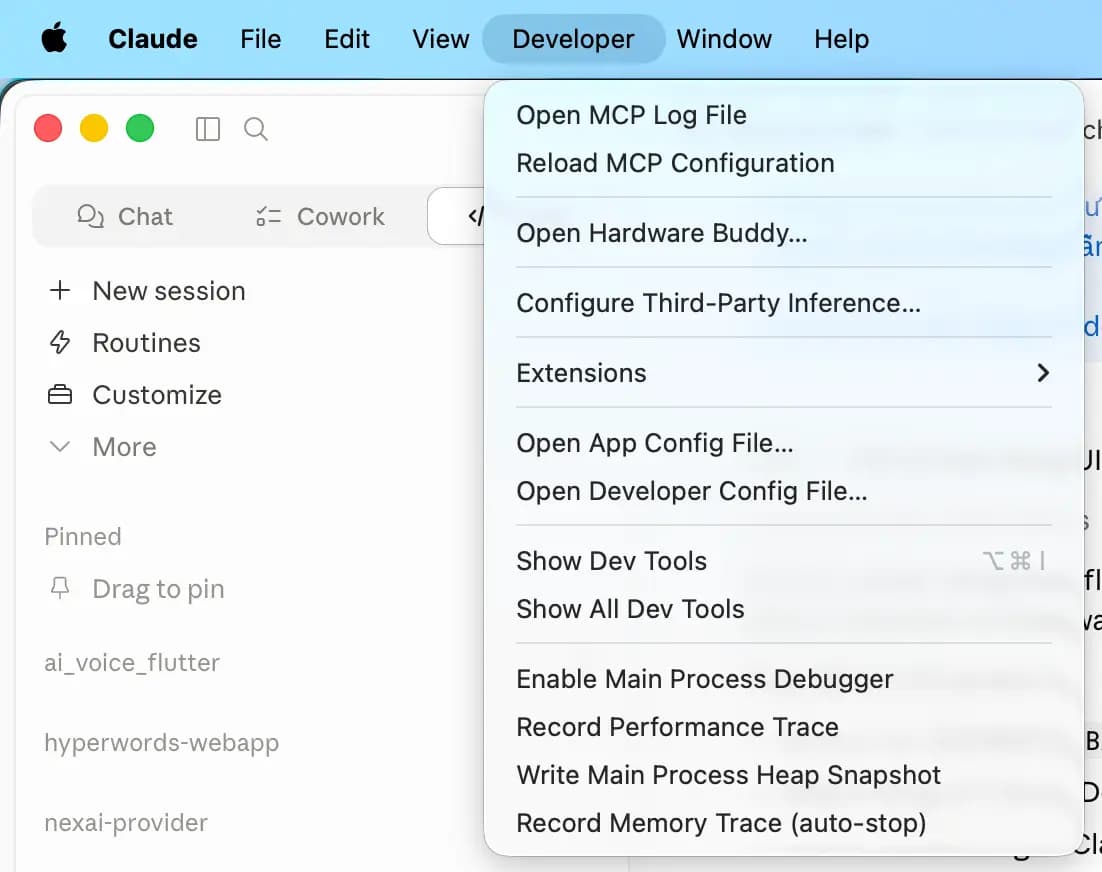This screenshot has height=872, width=1102.
Task: Click the chat bubbles icon
Action: [x=90, y=216]
